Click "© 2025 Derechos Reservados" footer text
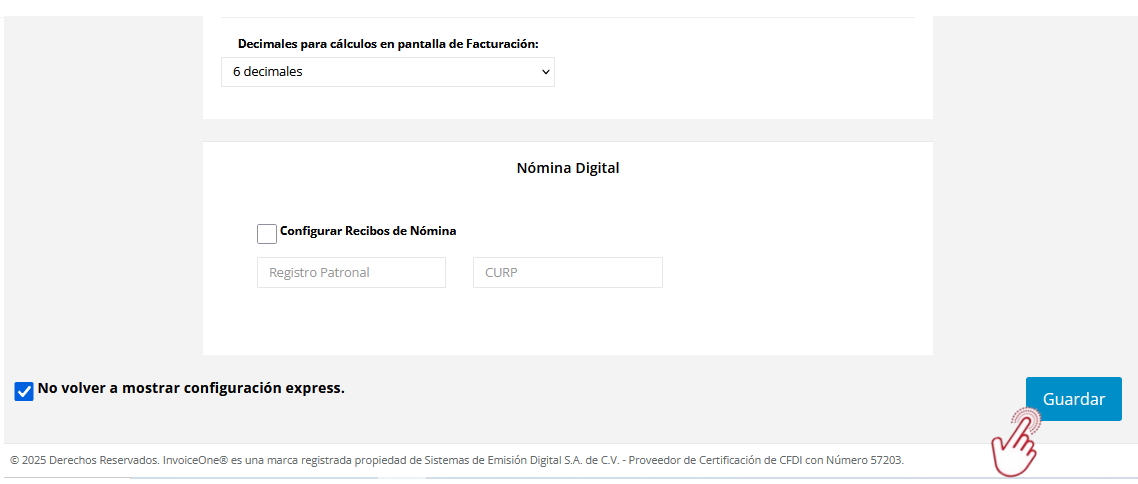 [x=84, y=460]
